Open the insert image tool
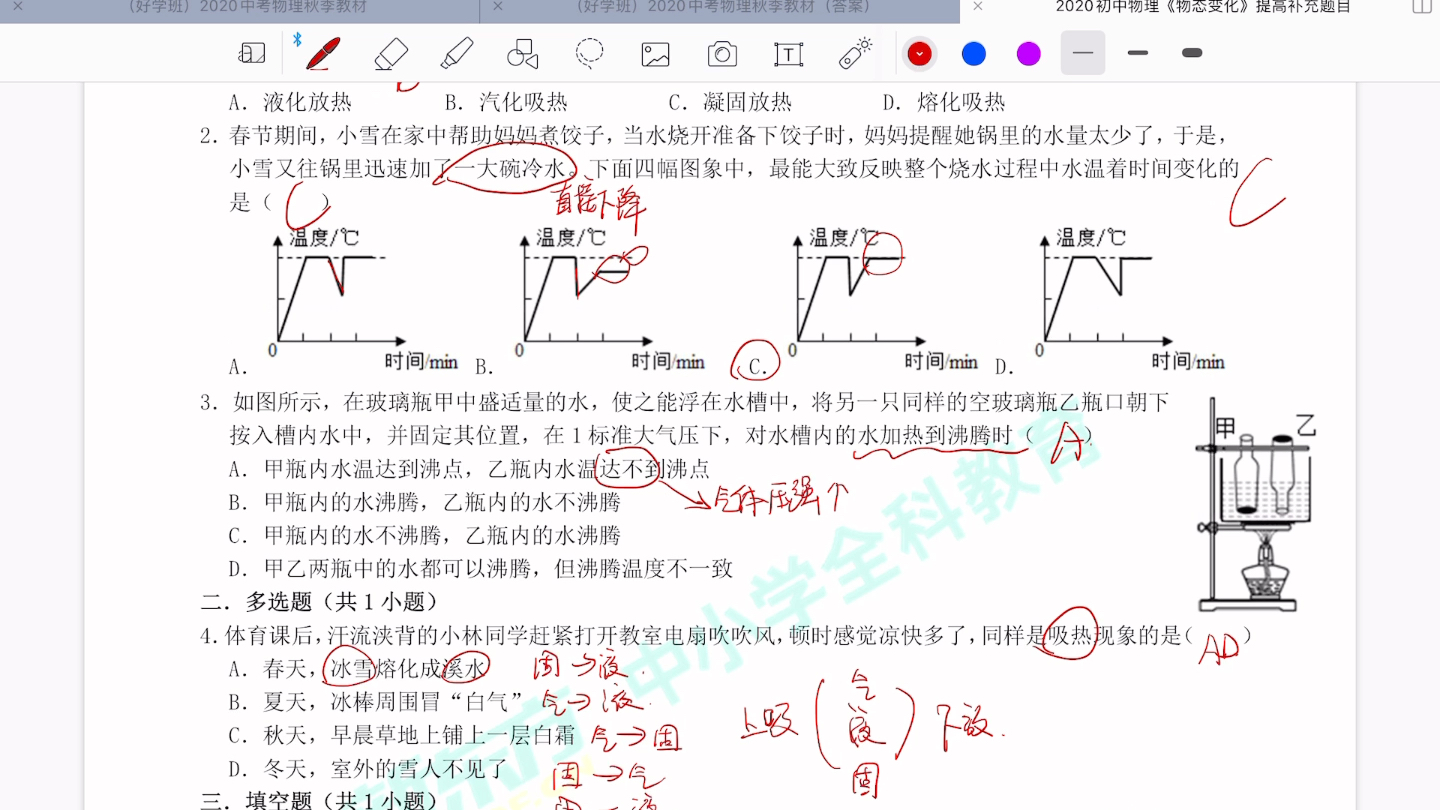The width and height of the screenshot is (1440, 810). pos(656,54)
